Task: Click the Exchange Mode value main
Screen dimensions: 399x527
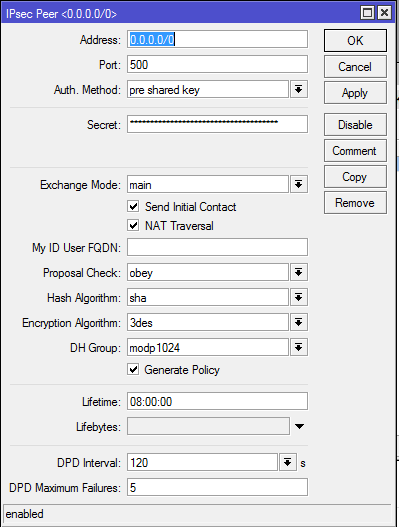Action: point(208,184)
